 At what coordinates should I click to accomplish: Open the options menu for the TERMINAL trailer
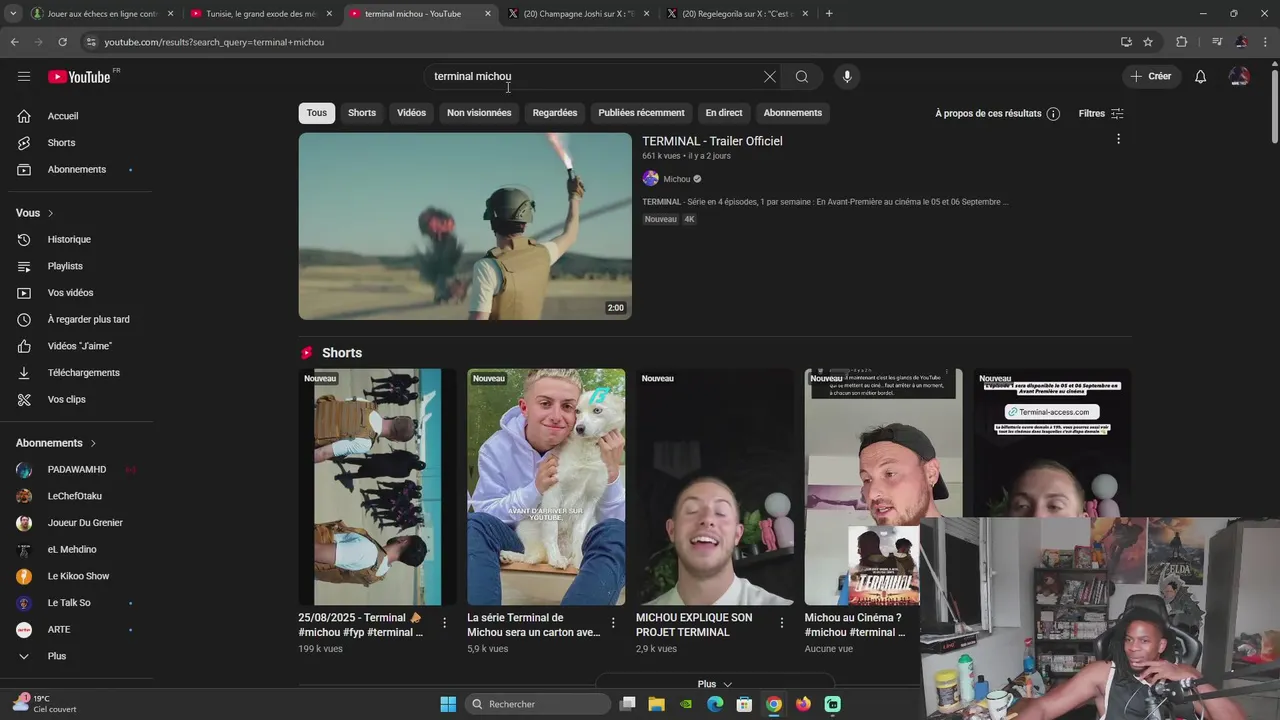pos(1118,139)
